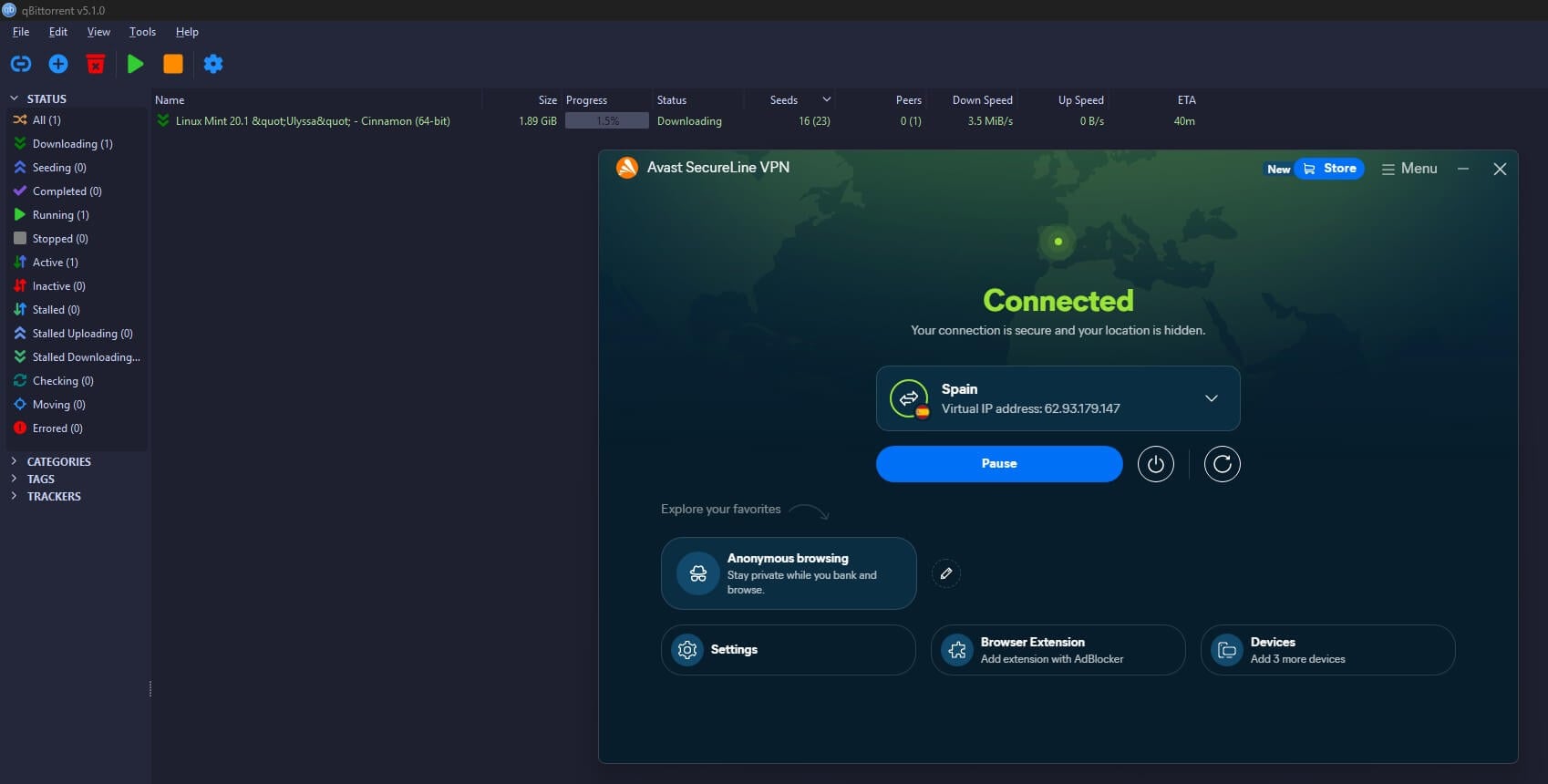Click the orange Stop torrent icon
The height and width of the screenshot is (784, 1548).
pos(173,64)
